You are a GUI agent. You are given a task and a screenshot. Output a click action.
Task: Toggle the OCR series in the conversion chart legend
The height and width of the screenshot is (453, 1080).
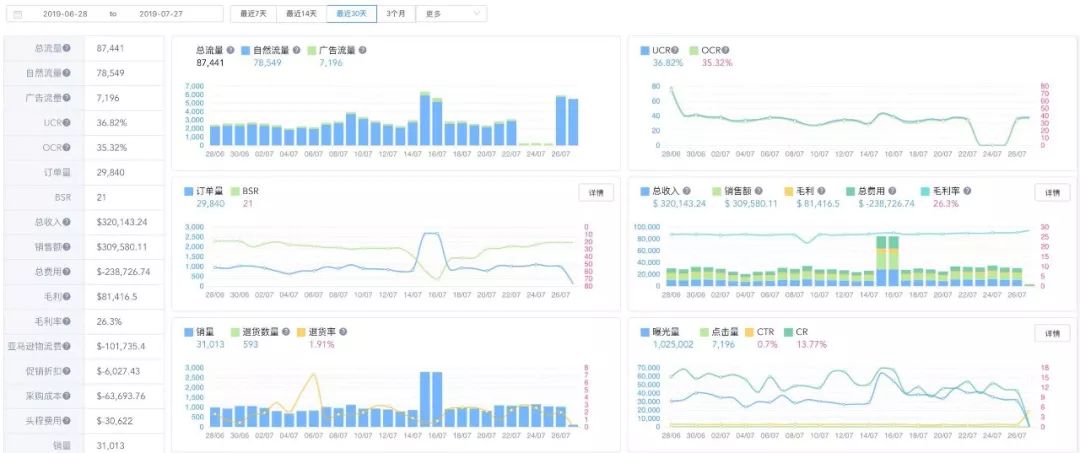[x=705, y=50]
